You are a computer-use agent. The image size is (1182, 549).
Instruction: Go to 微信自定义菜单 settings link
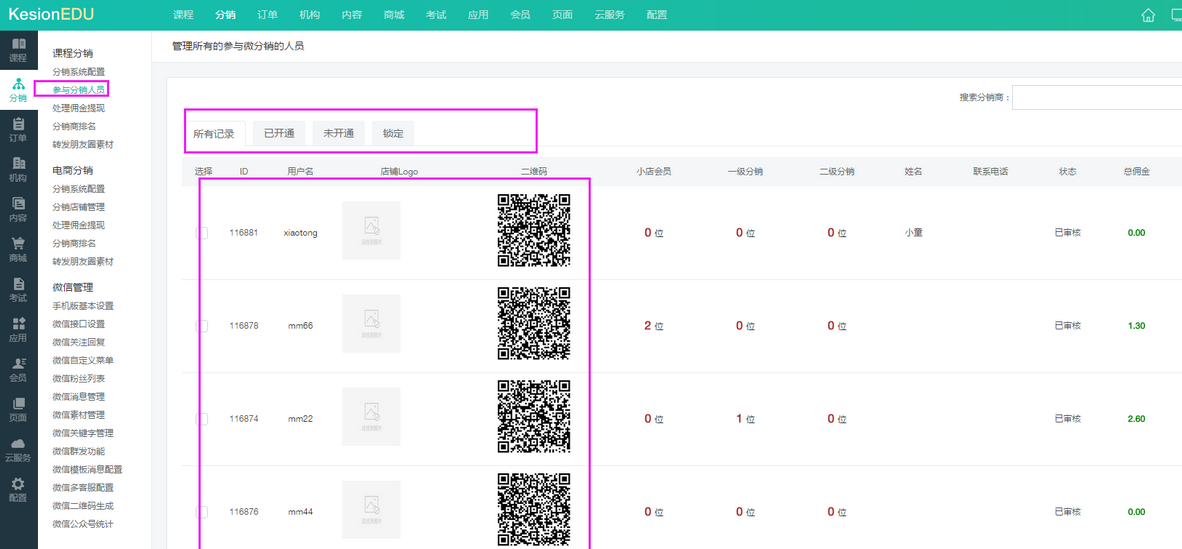point(83,360)
